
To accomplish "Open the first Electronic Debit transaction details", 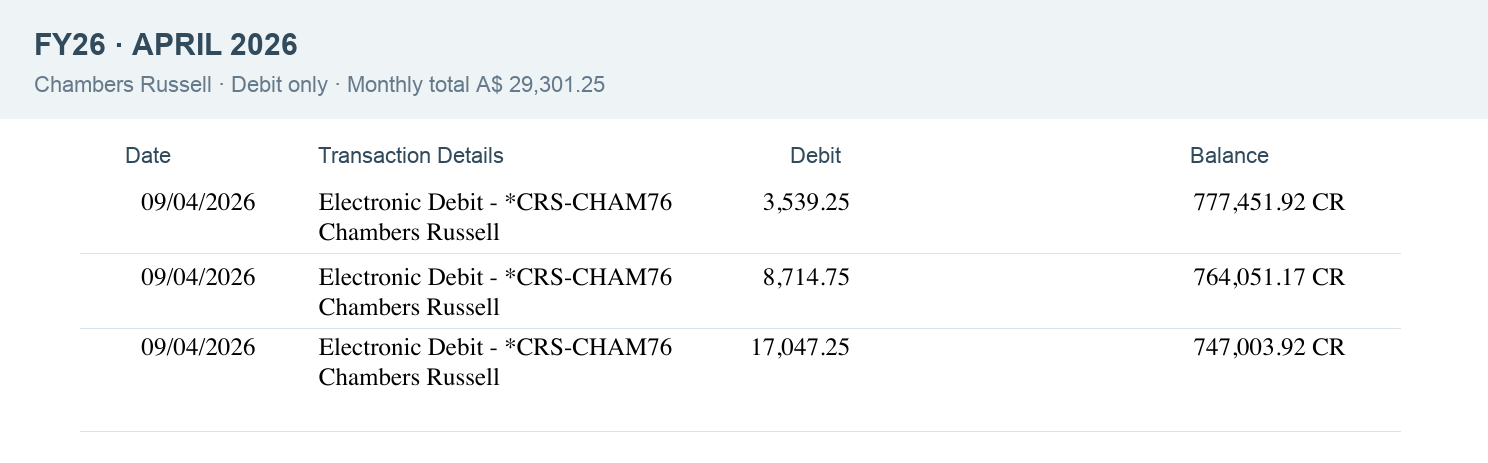I will pyautogui.click(x=495, y=217).
